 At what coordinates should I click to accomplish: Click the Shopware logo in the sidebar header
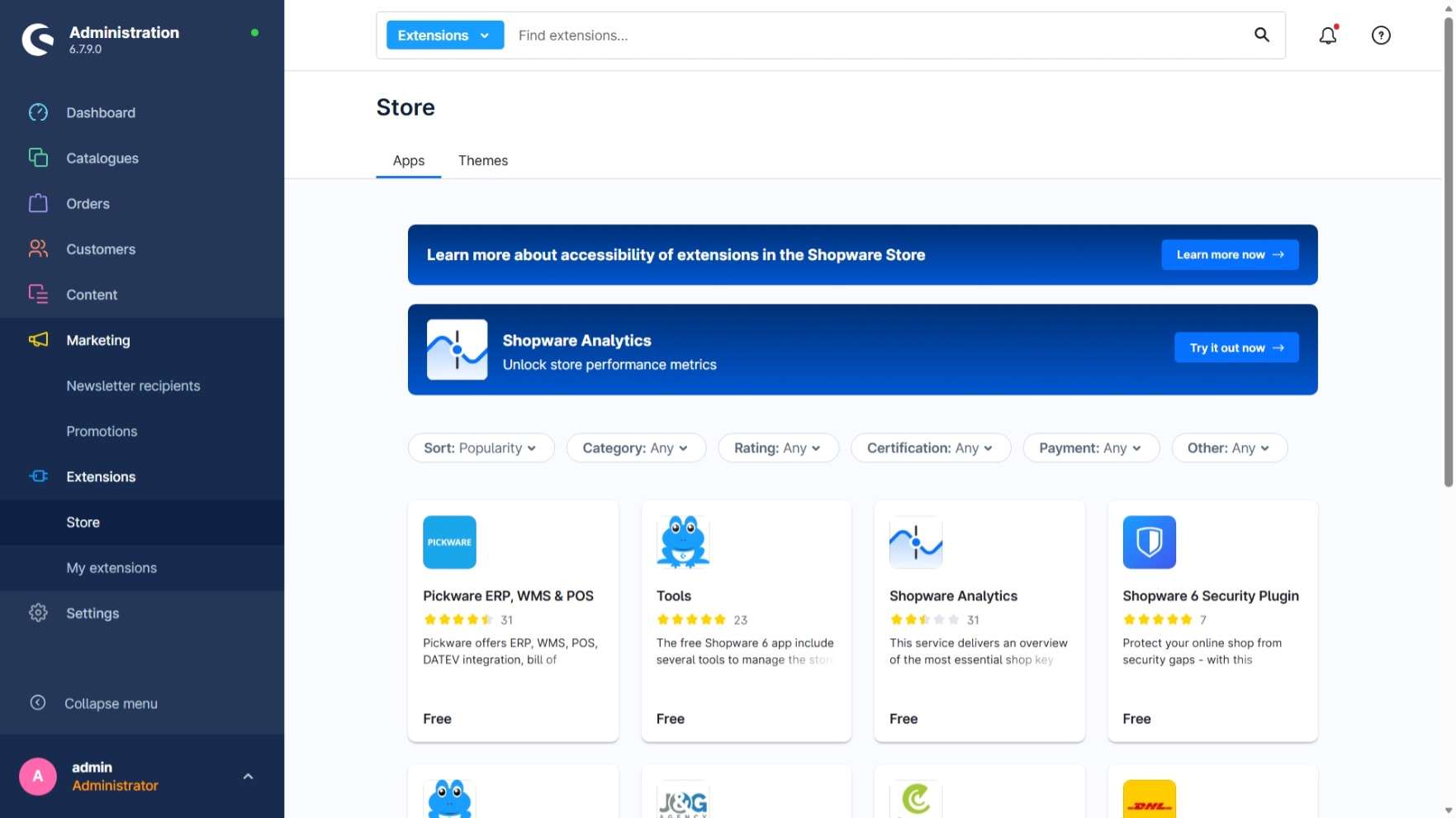[x=38, y=39]
